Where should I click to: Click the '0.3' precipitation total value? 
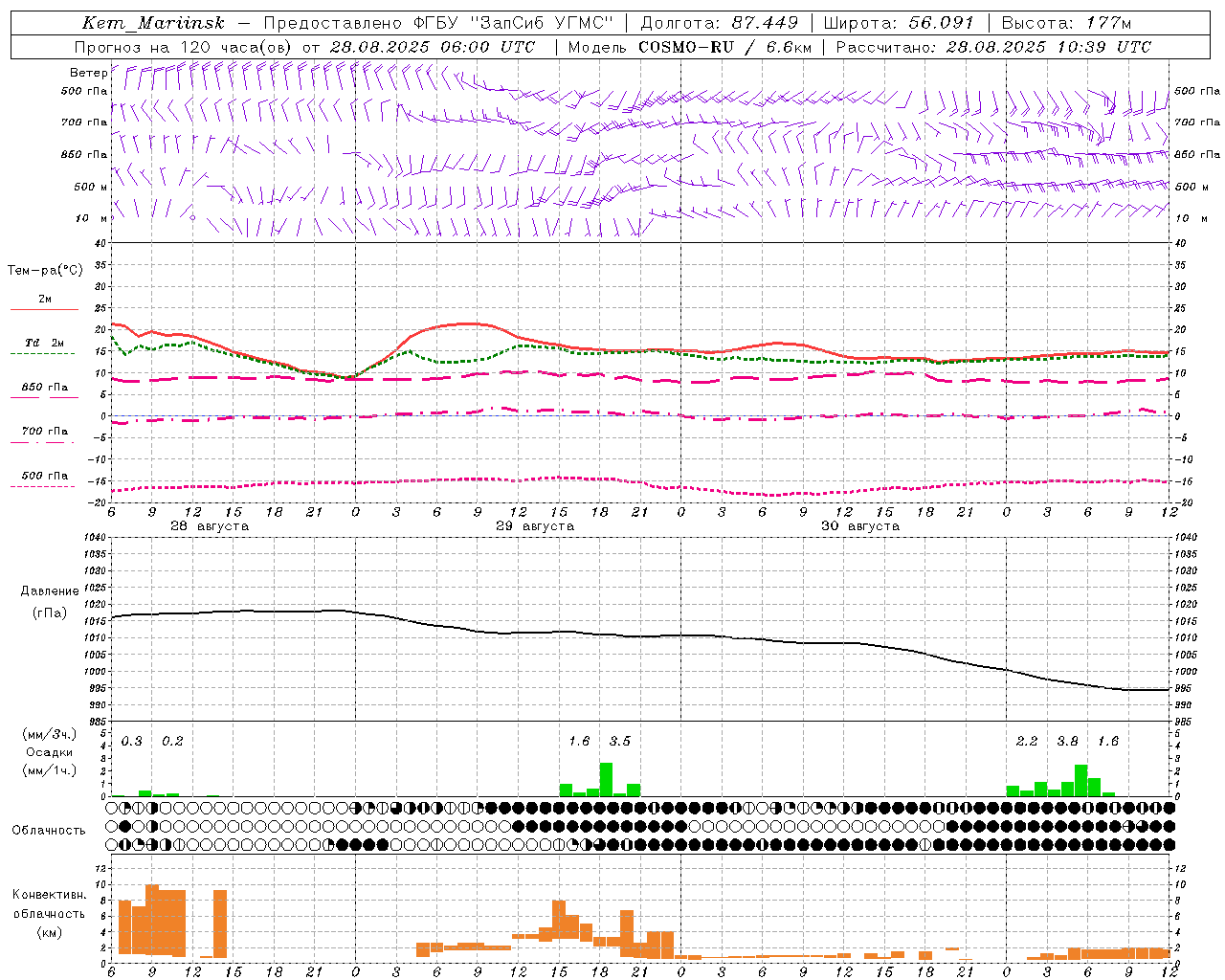coord(132,742)
